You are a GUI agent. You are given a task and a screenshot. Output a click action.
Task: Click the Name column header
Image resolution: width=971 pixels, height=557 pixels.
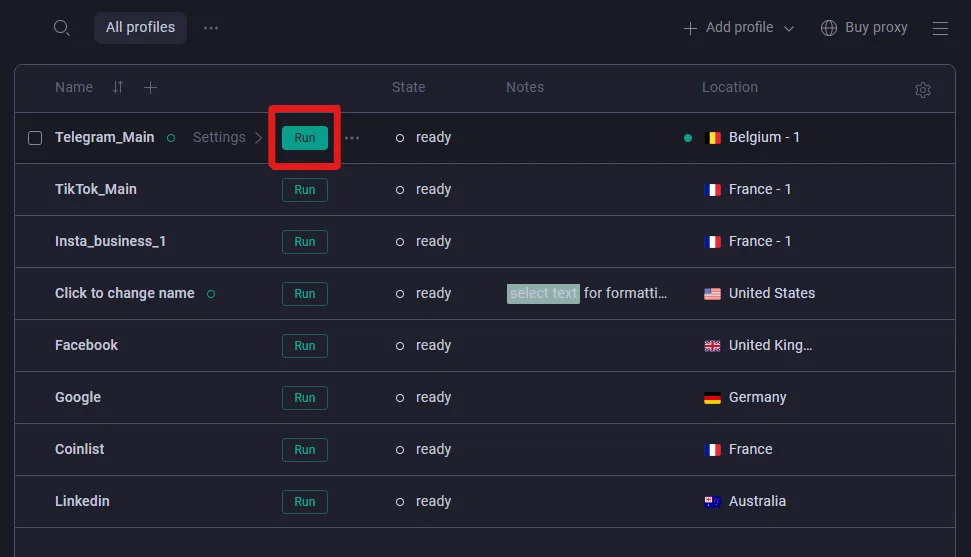pos(74,87)
